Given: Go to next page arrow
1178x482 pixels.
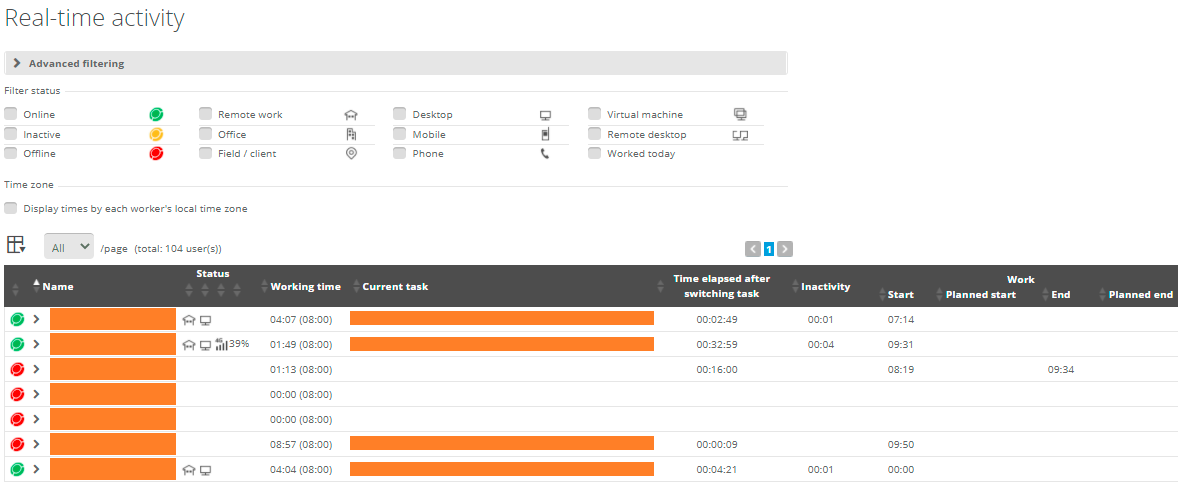Looking at the screenshot, I should (785, 249).
